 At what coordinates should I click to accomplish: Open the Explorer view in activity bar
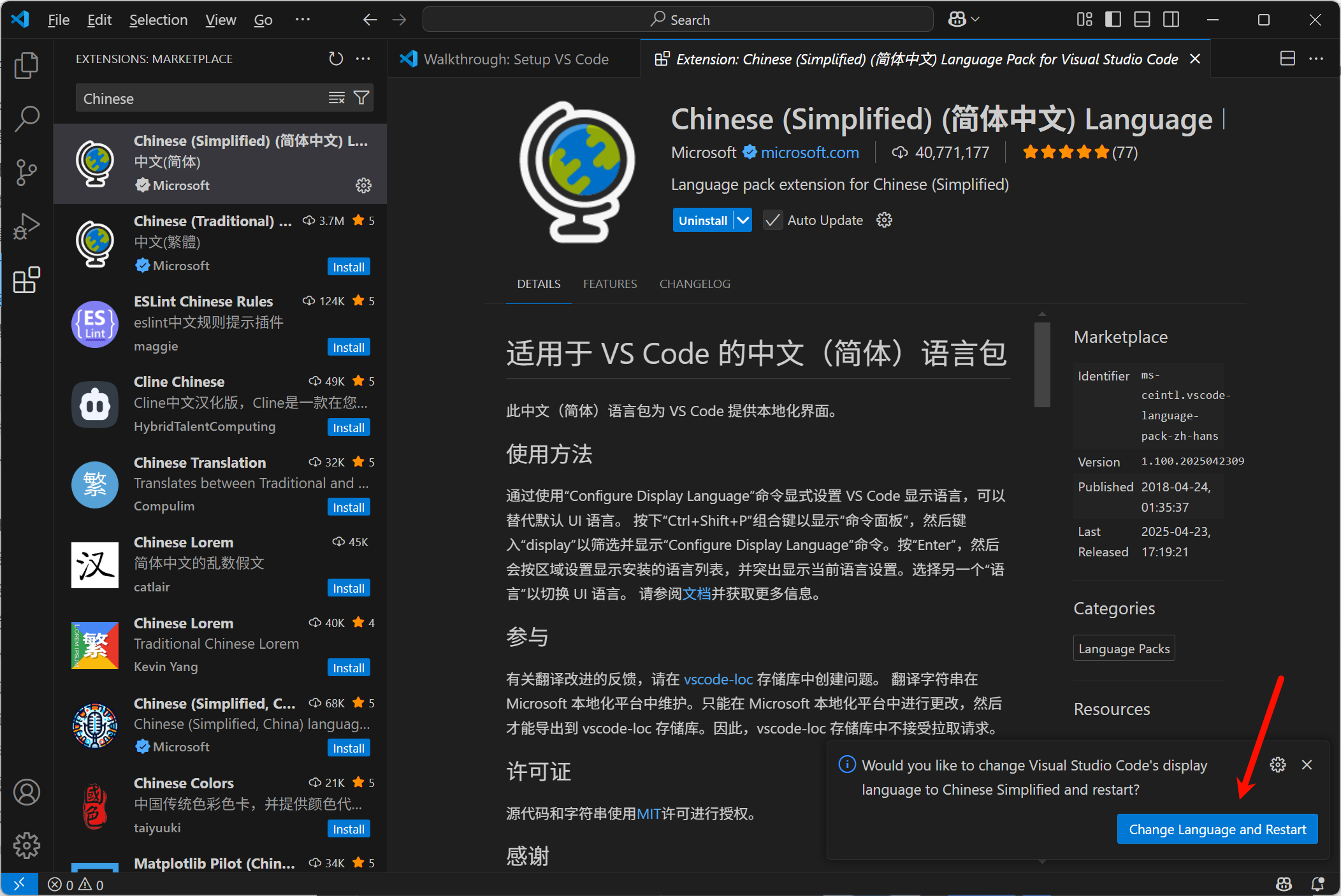tap(26, 65)
